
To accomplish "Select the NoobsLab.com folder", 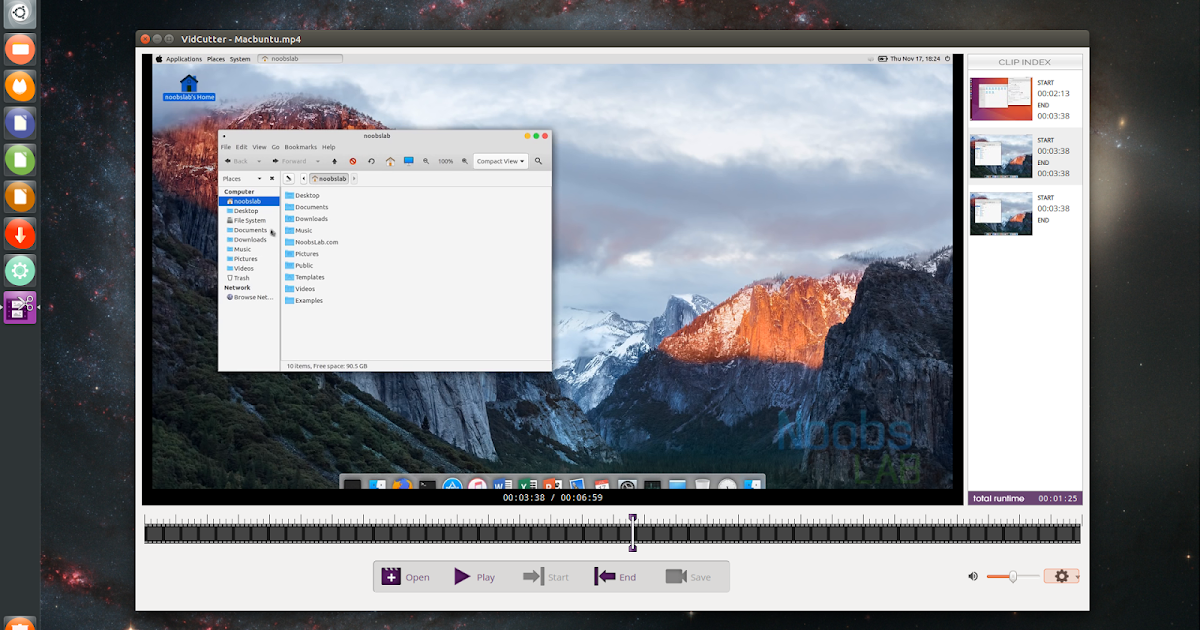I will coord(312,242).
